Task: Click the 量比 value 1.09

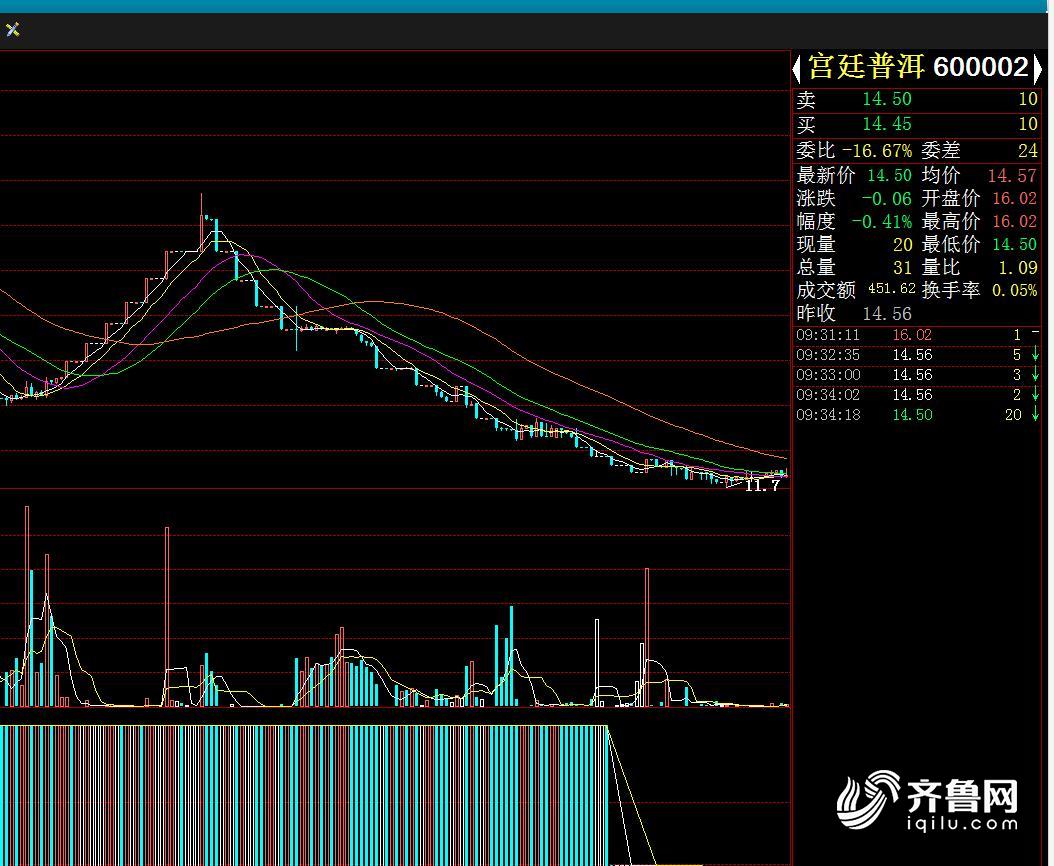Action: coord(1018,268)
